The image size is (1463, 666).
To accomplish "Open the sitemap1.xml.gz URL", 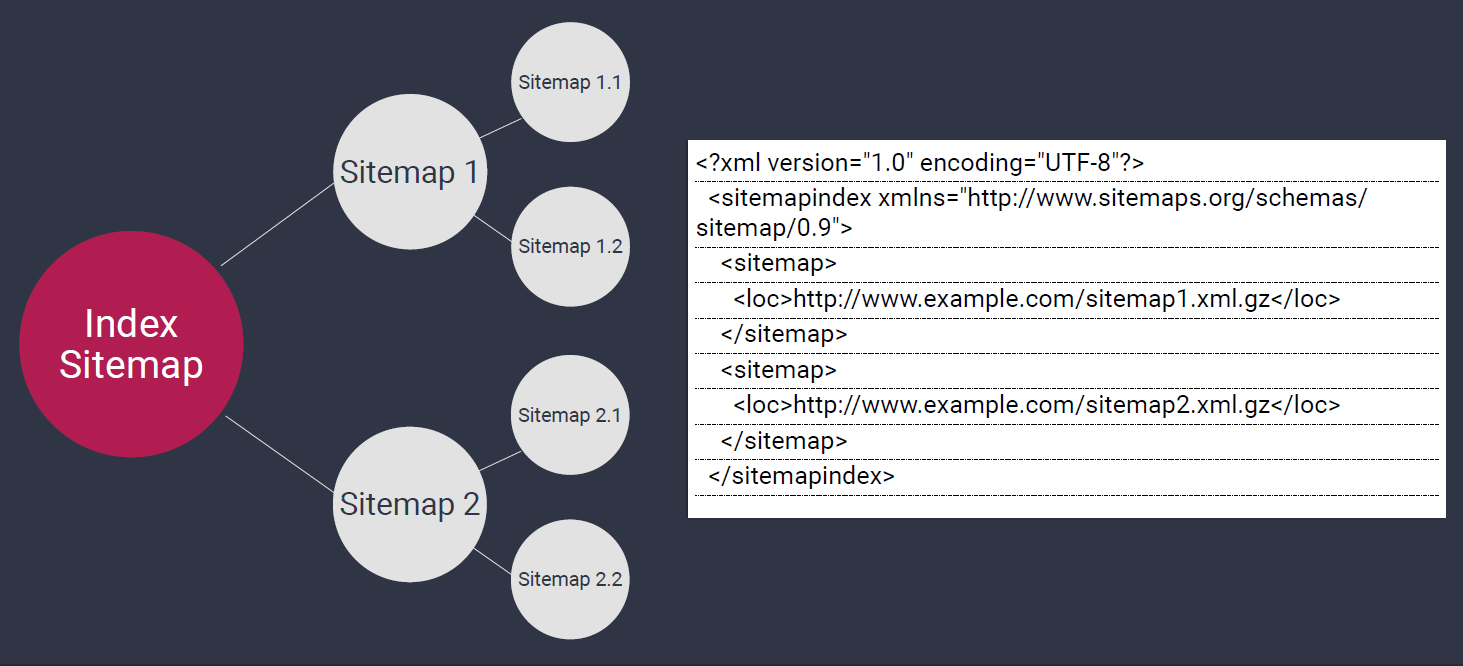I will click(1031, 299).
